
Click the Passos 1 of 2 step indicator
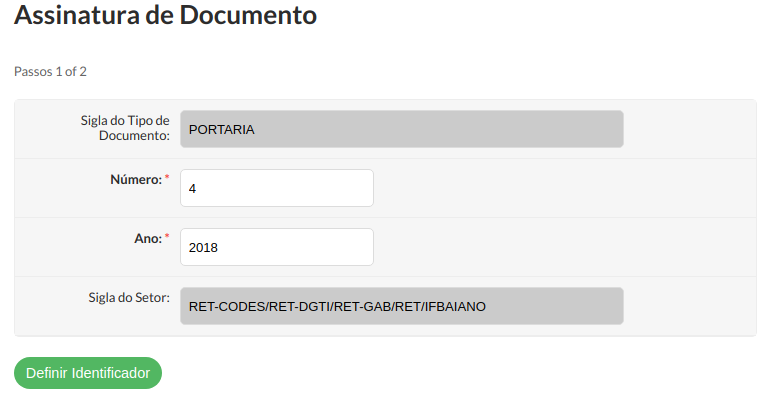pyautogui.click(x=51, y=72)
